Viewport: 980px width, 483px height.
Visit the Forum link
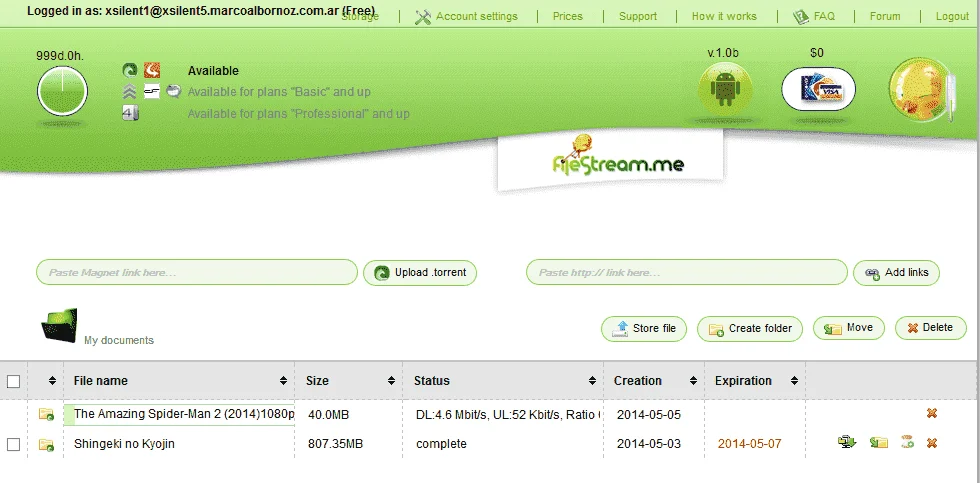pyautogui.click(x=885, y=16)
